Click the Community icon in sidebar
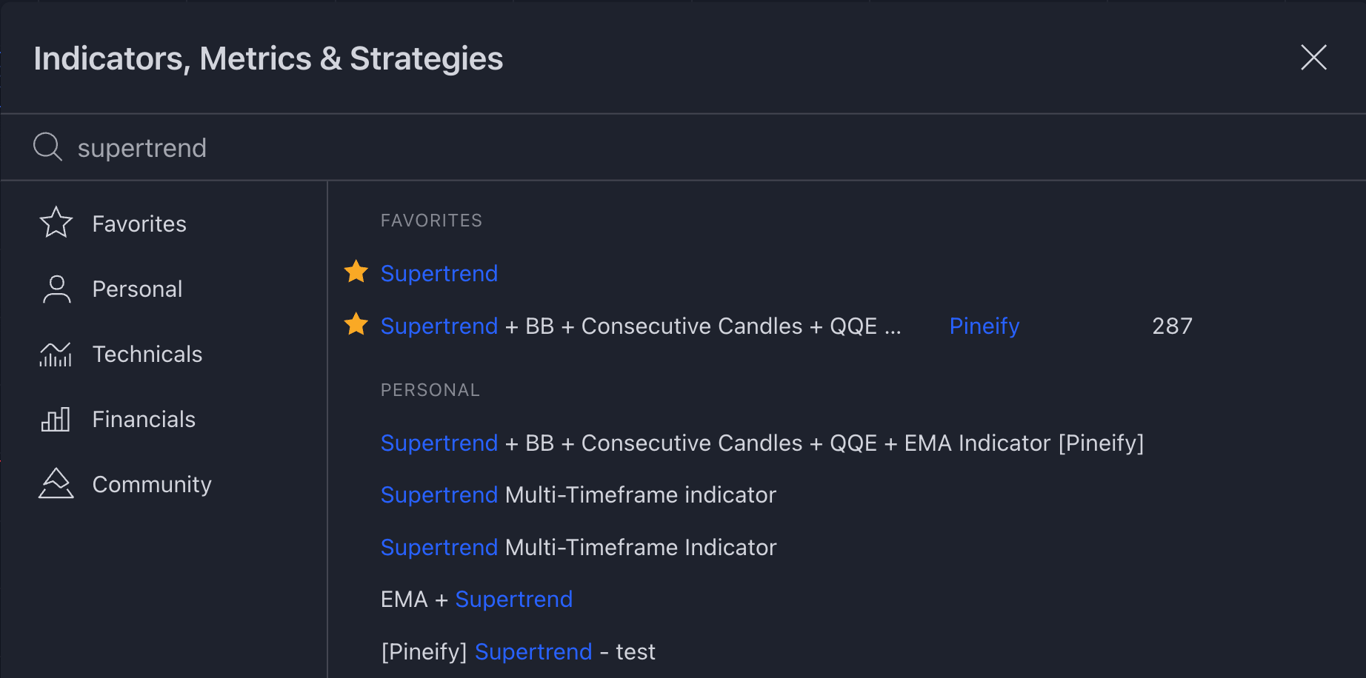The width and height of the screenshot is (1366, 678). 56,484
